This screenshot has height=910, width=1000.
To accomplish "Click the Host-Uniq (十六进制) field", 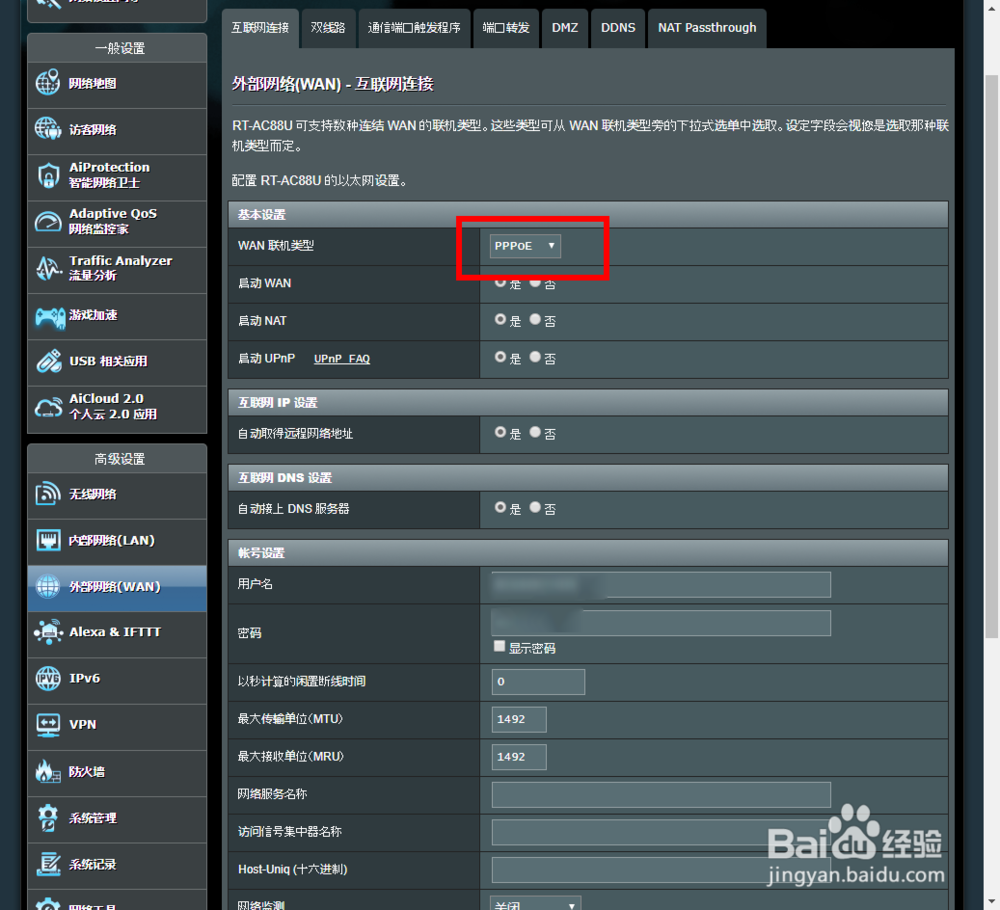I will pyautogui.click(x=661, y=870).
